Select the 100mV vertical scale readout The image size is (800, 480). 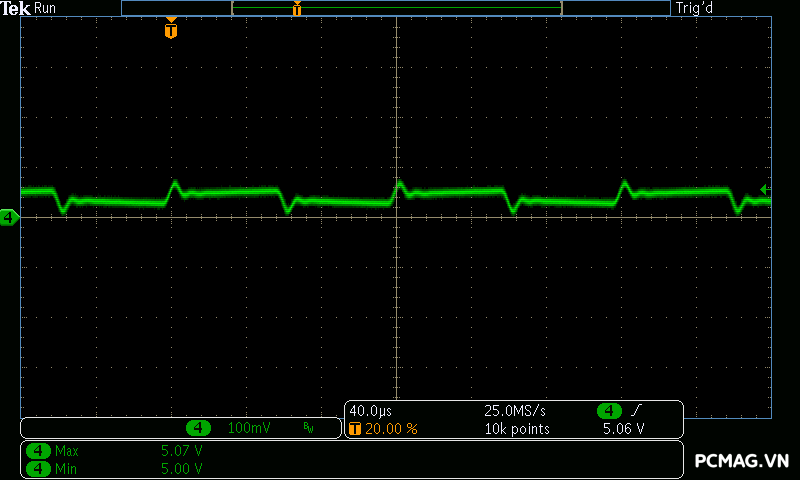tap(249, 428)
